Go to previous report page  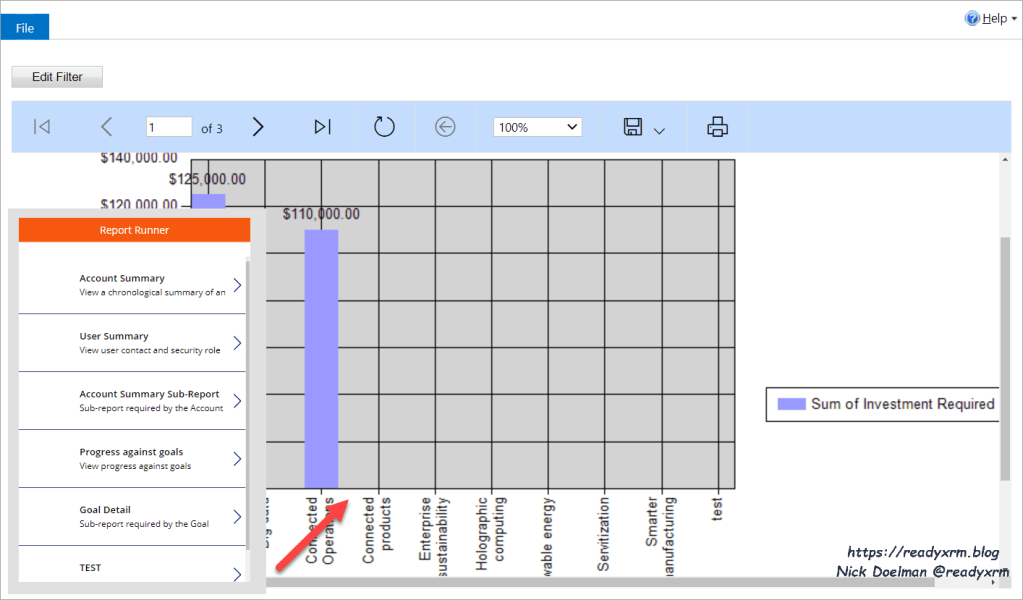coord(107,127)
